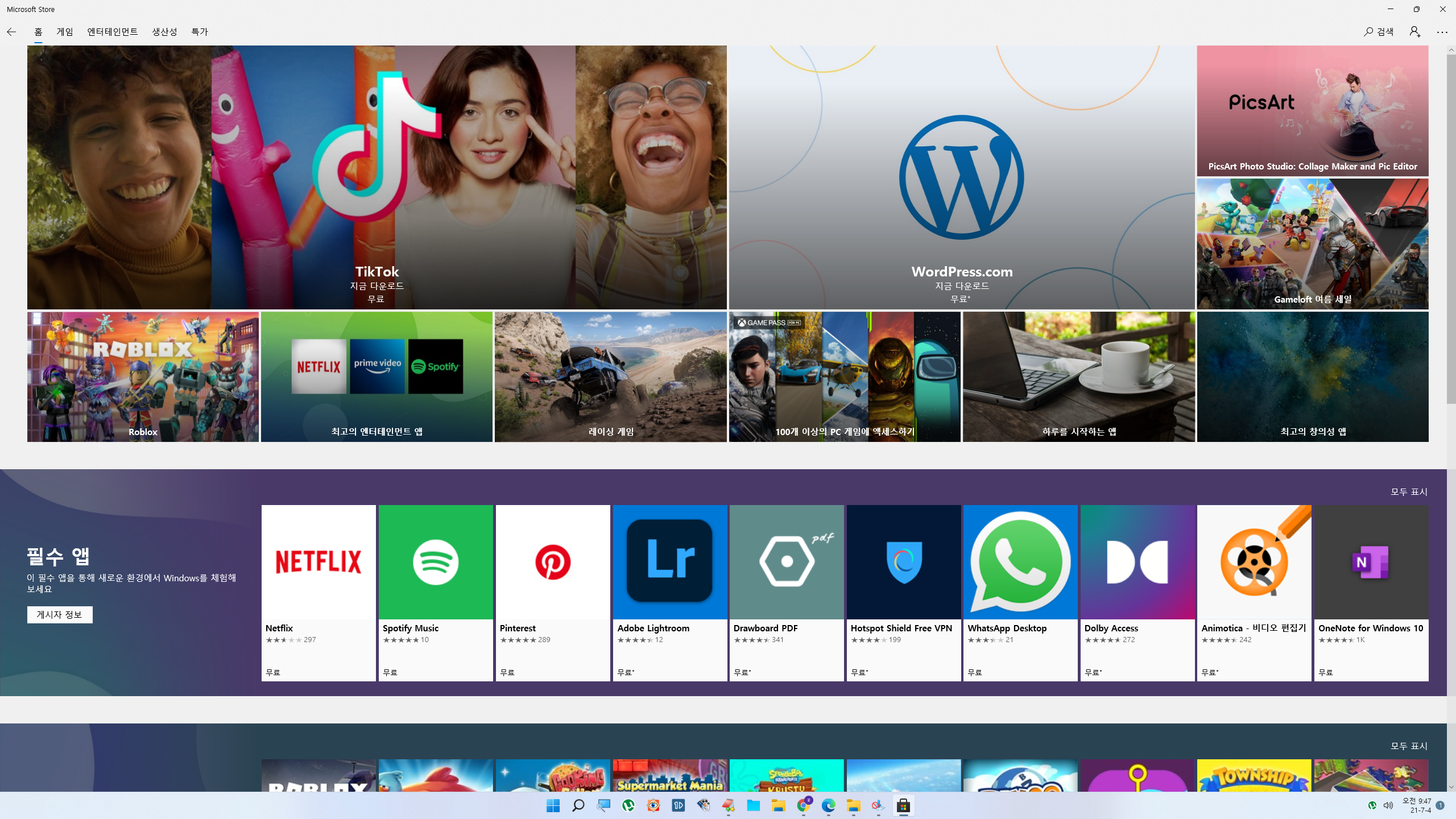Open the three-dots more menu
The height and width of the screenshot is (819, 1456).
click(x=1442, y=32)
